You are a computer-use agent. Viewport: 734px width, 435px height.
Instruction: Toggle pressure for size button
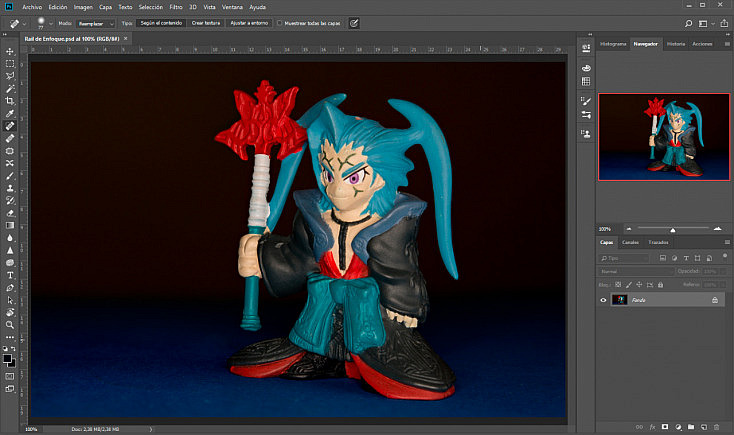(354, 23)
